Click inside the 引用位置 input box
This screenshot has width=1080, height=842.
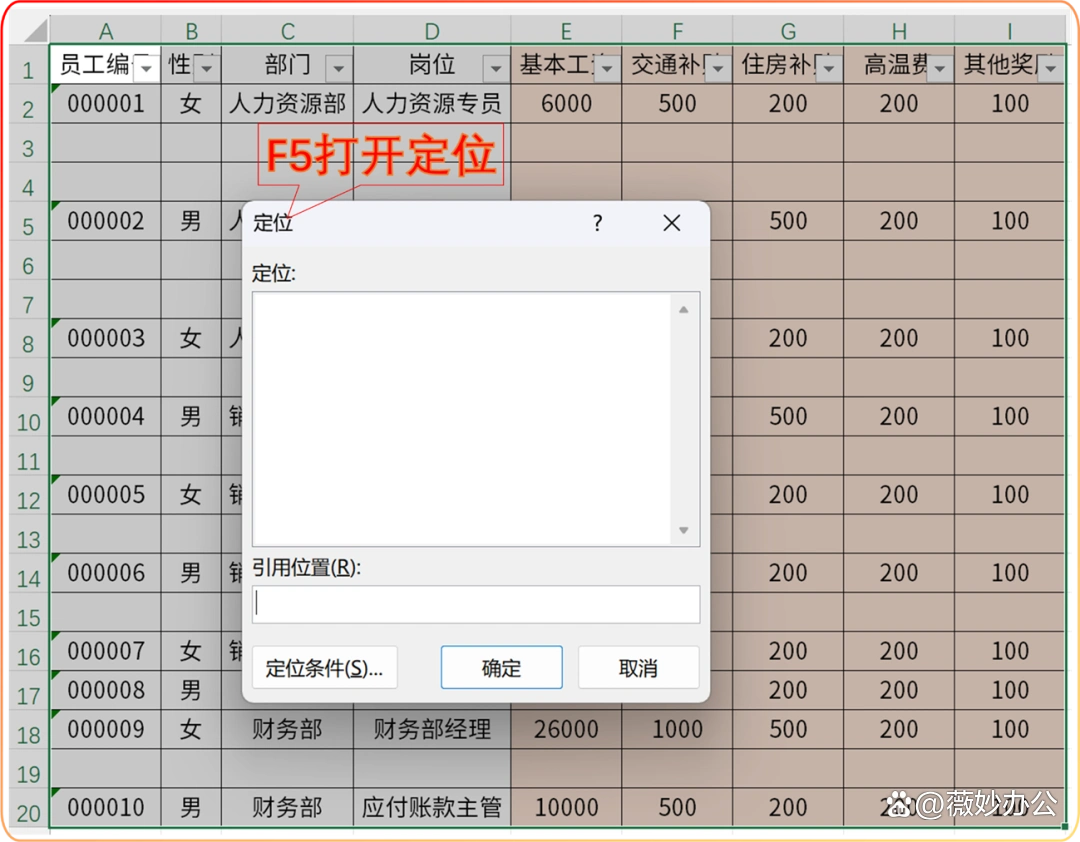coord(475,604)
